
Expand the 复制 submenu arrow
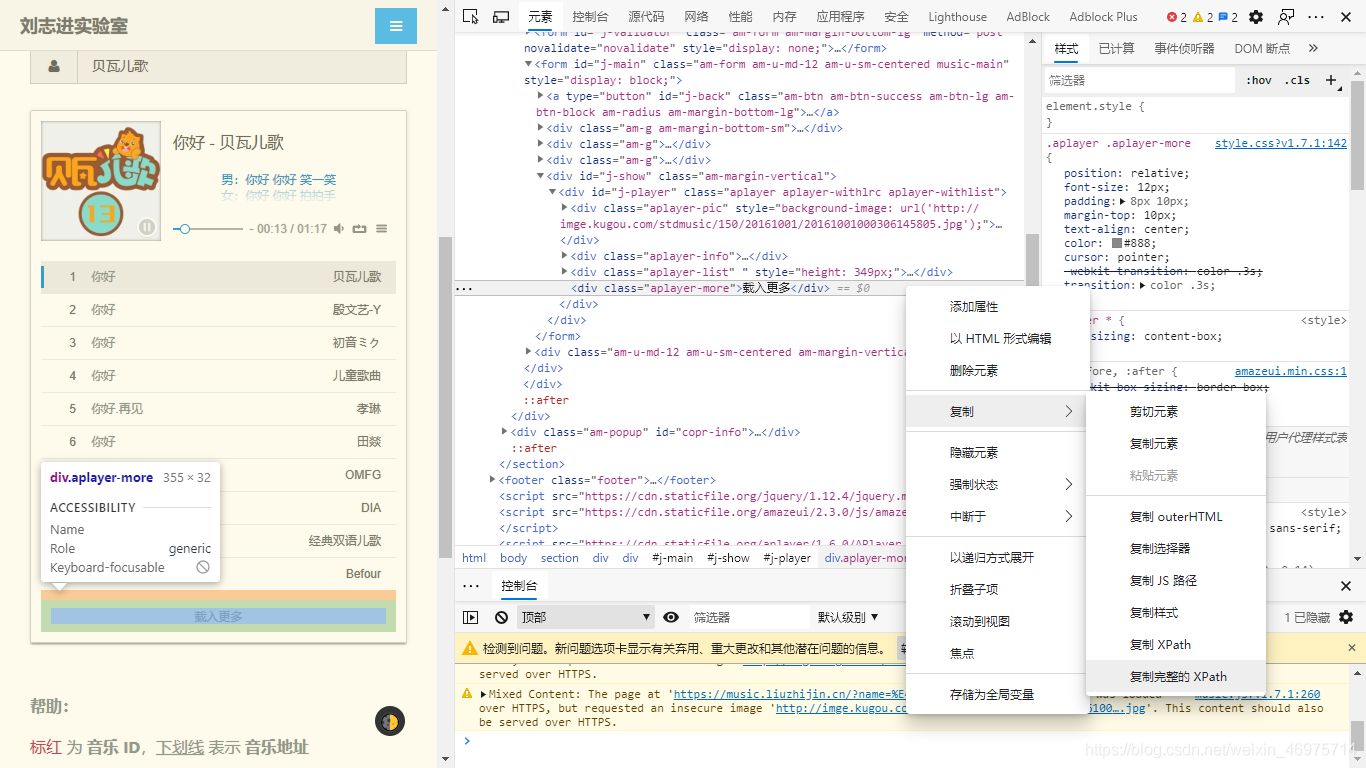1068,411
